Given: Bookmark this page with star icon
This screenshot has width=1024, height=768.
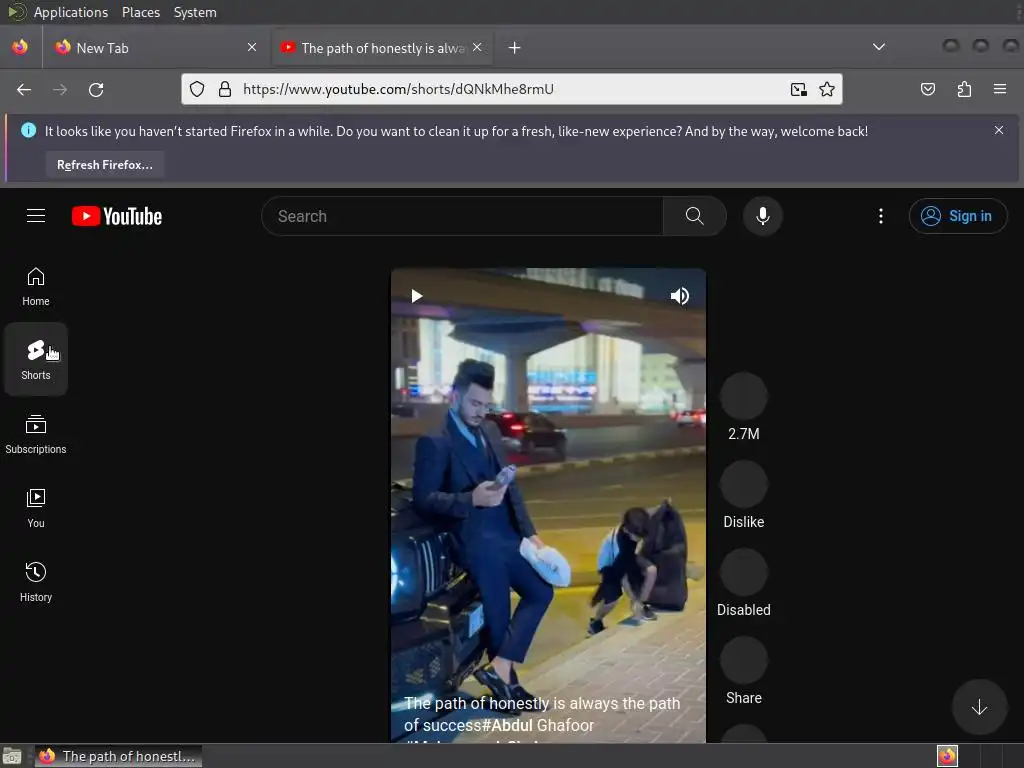Looking at the screenshot, I should click(827, 89).
